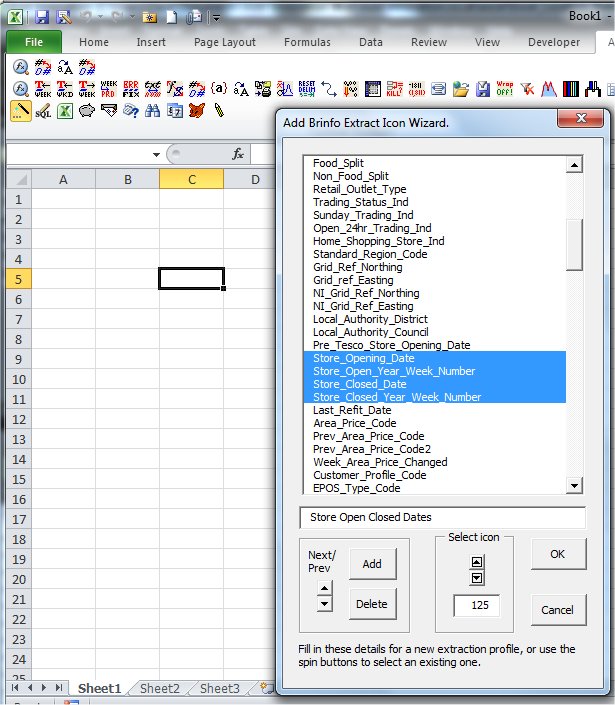Click the open folder with globe icon
This screenshot has width=615, height=705.
[461, 89]
